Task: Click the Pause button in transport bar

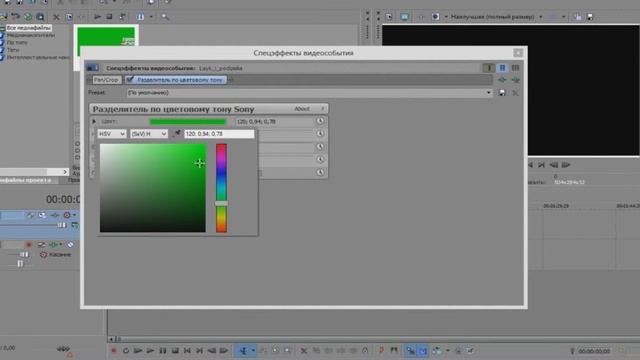Action: (x=162, y=351)
